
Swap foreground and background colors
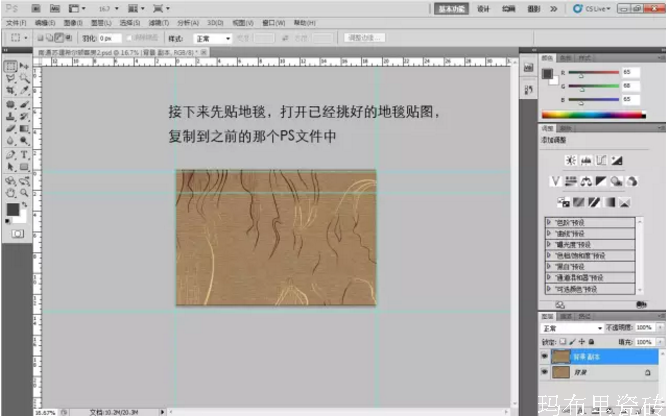click(x=25, y=205)
